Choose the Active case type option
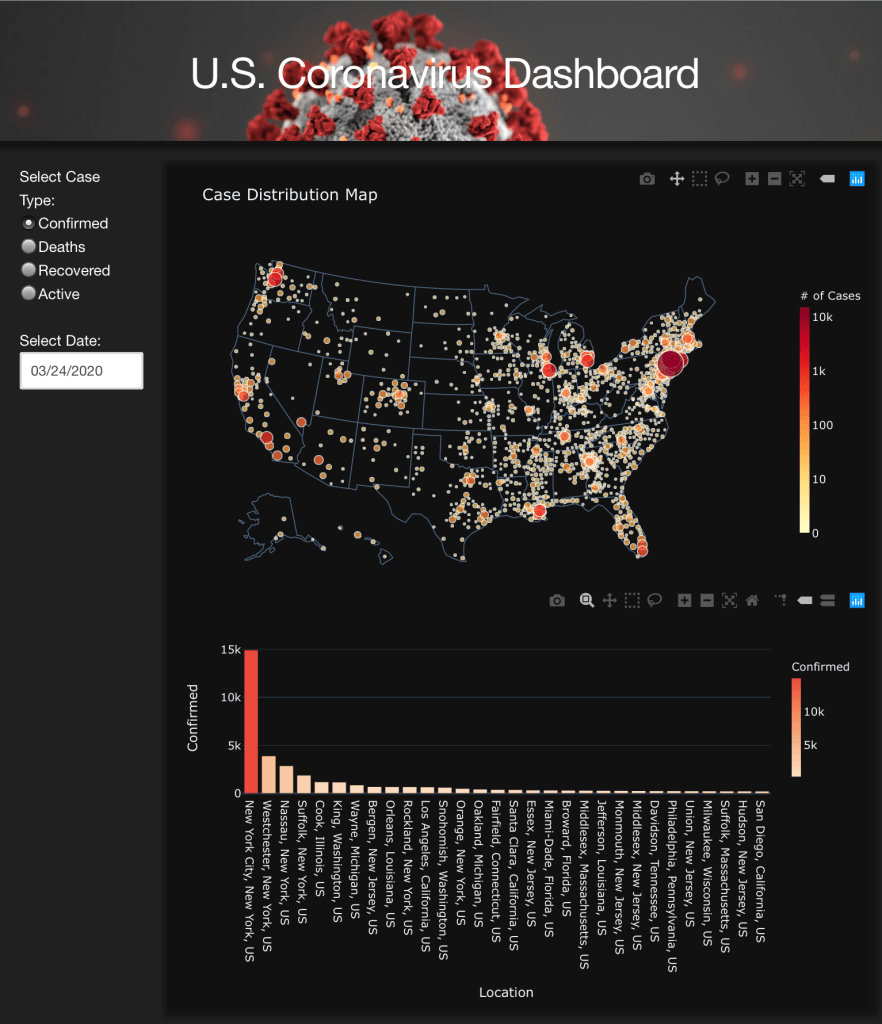This screenshot has height=1024, width=882. pyautogui.click(x=29, y=294)
